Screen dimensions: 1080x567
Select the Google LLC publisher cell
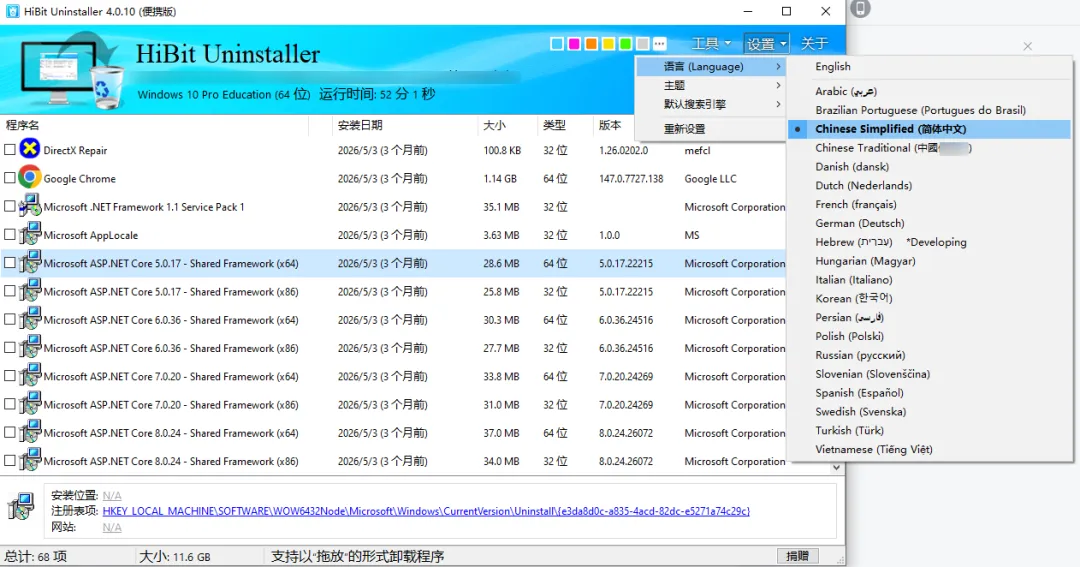[710, 178]
